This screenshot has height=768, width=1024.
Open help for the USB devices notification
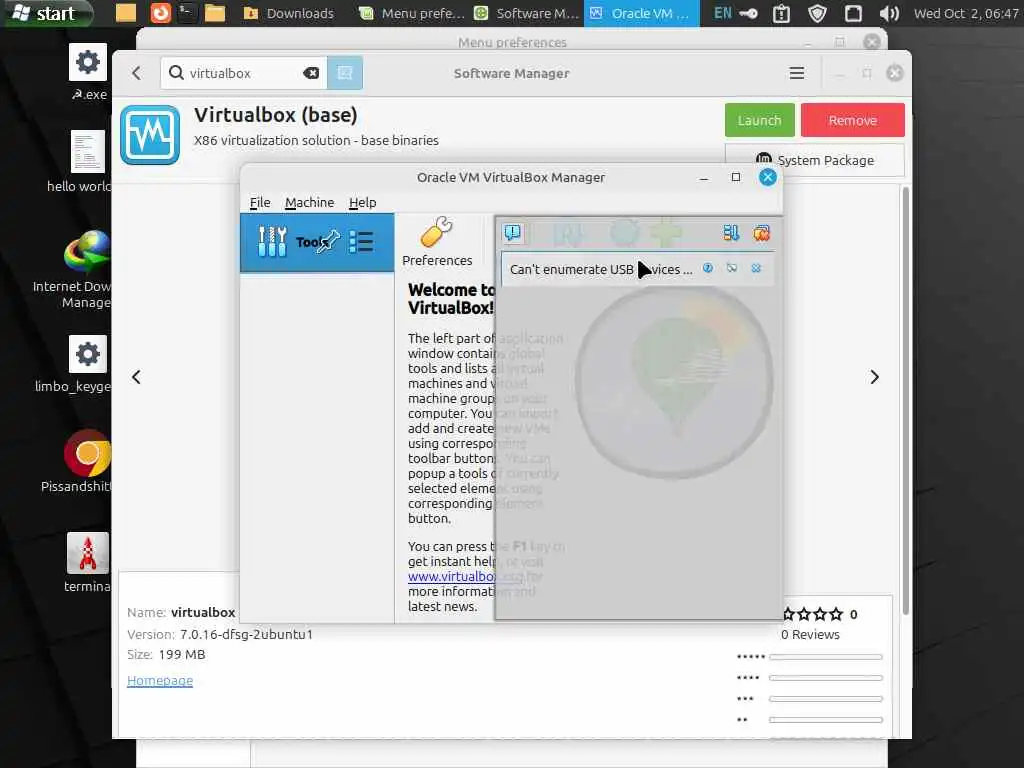[x=707, y=268]
